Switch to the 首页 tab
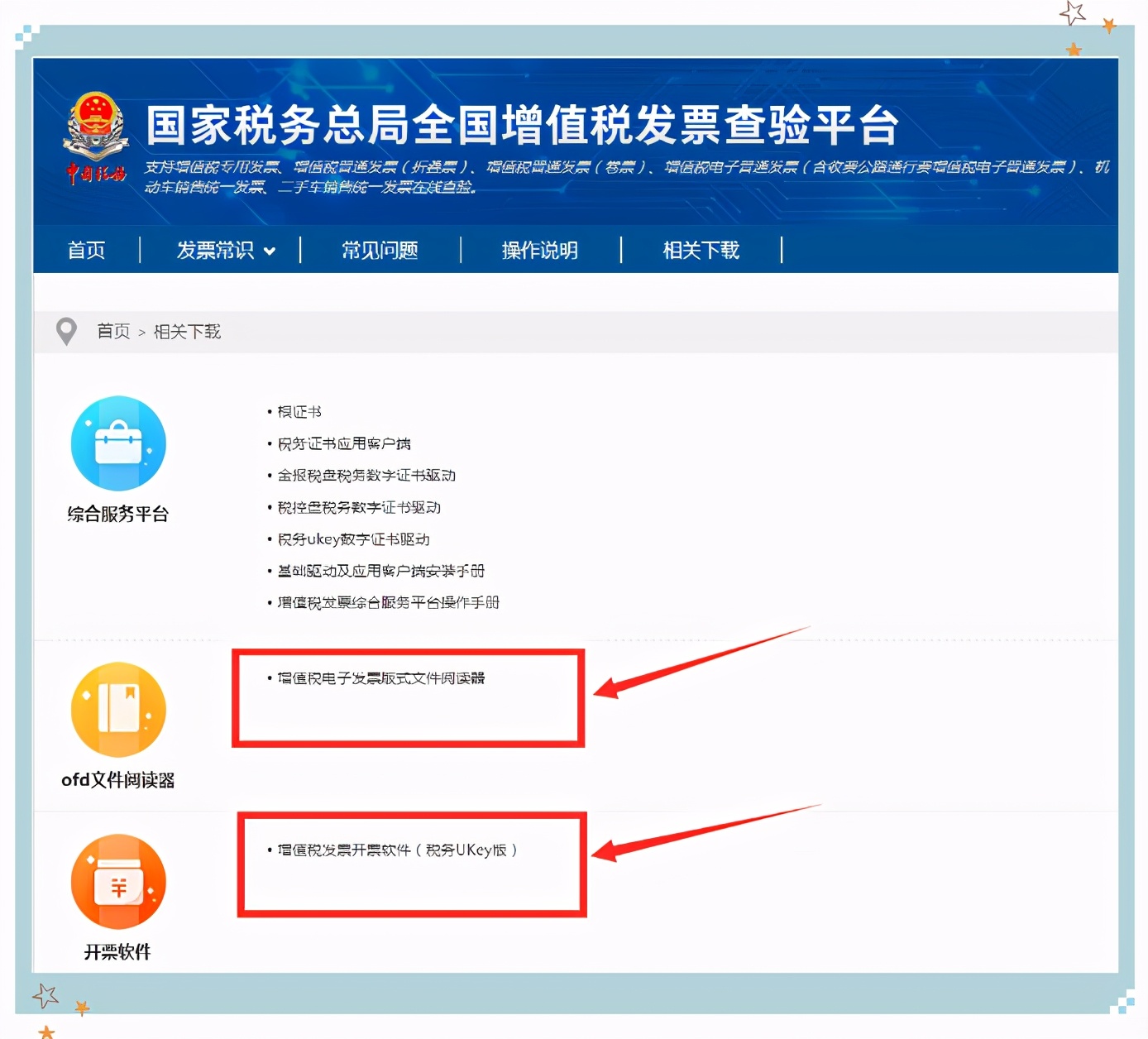 (x=86, y=251)
